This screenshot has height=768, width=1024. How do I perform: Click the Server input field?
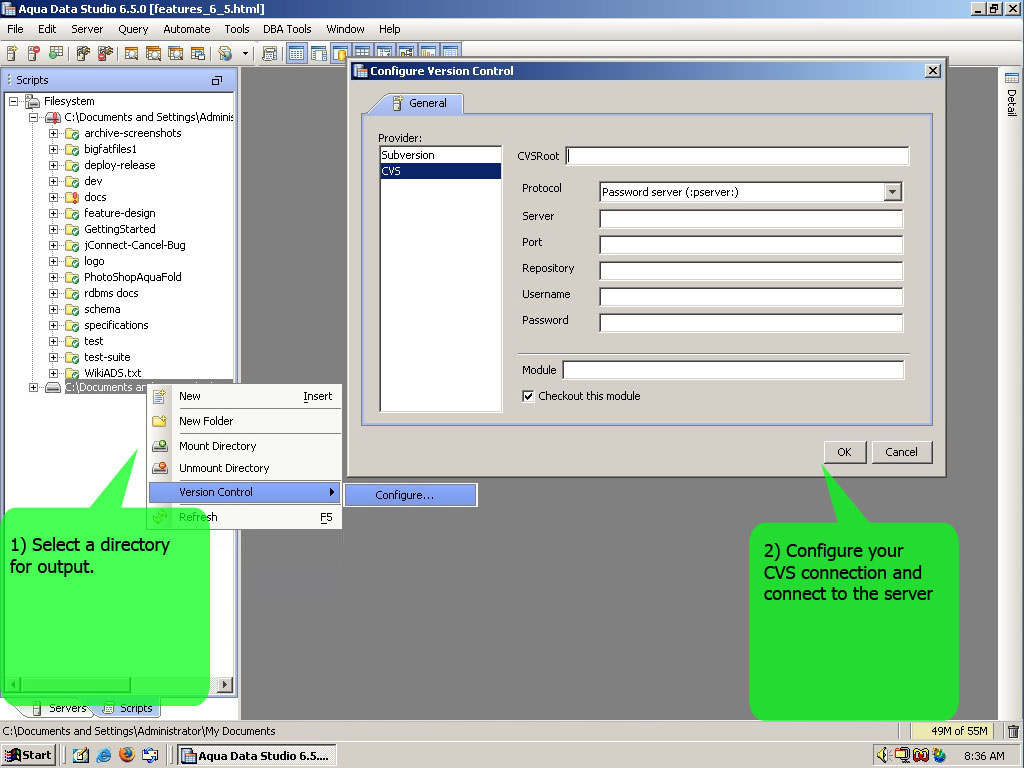pyautogui.click(x=751, y=219)
